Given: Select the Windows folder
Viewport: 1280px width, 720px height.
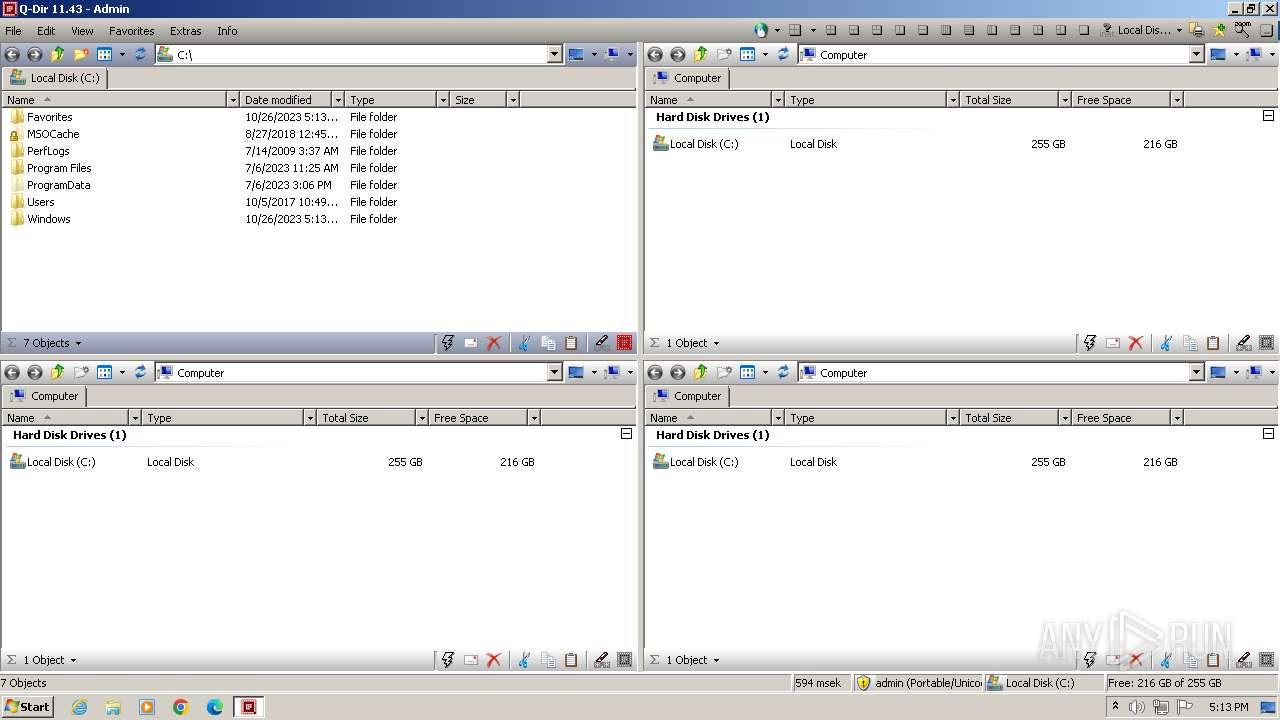Looking at the screenshot, I should pyautogui.click(x=48, y=219).
